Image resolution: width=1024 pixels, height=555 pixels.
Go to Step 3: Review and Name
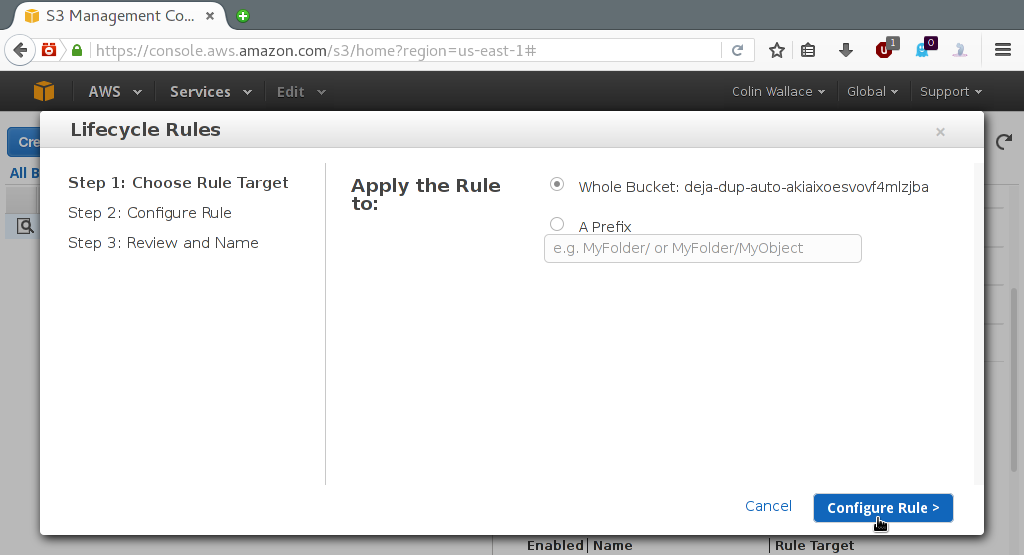tap(163, 243)
